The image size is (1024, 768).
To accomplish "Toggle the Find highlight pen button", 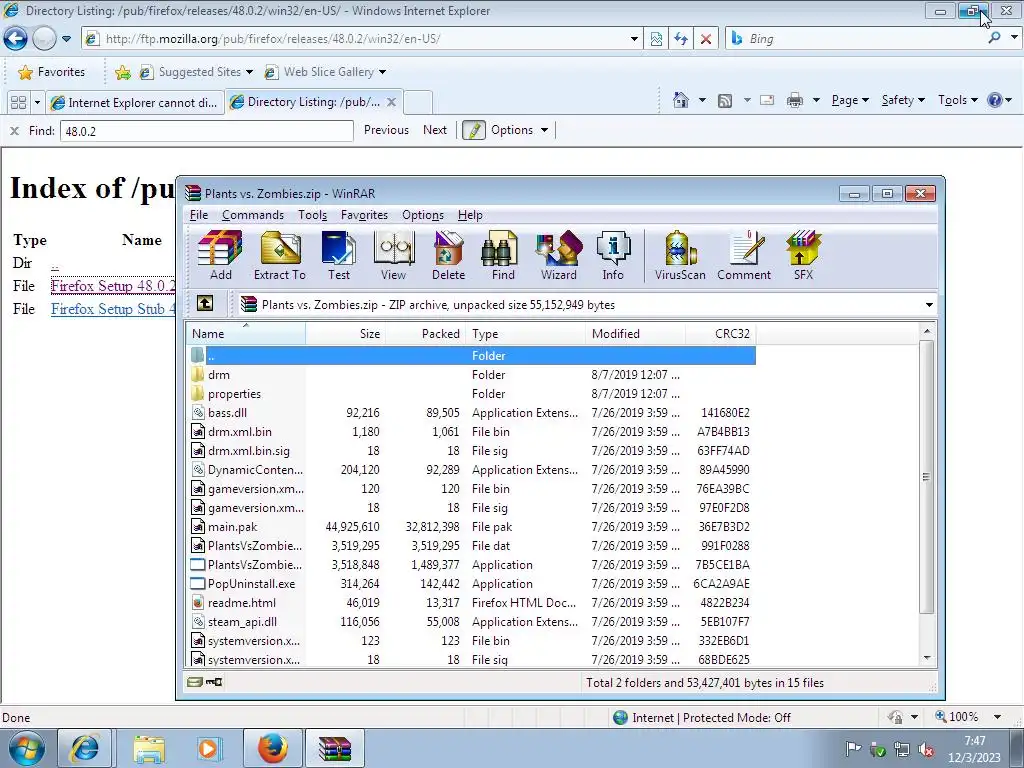I will point(474,130).
